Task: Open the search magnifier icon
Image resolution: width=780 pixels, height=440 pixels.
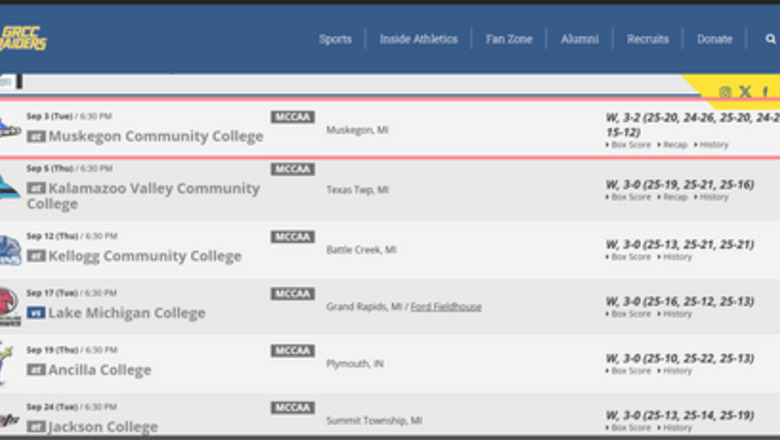Action: pos(770,39)
